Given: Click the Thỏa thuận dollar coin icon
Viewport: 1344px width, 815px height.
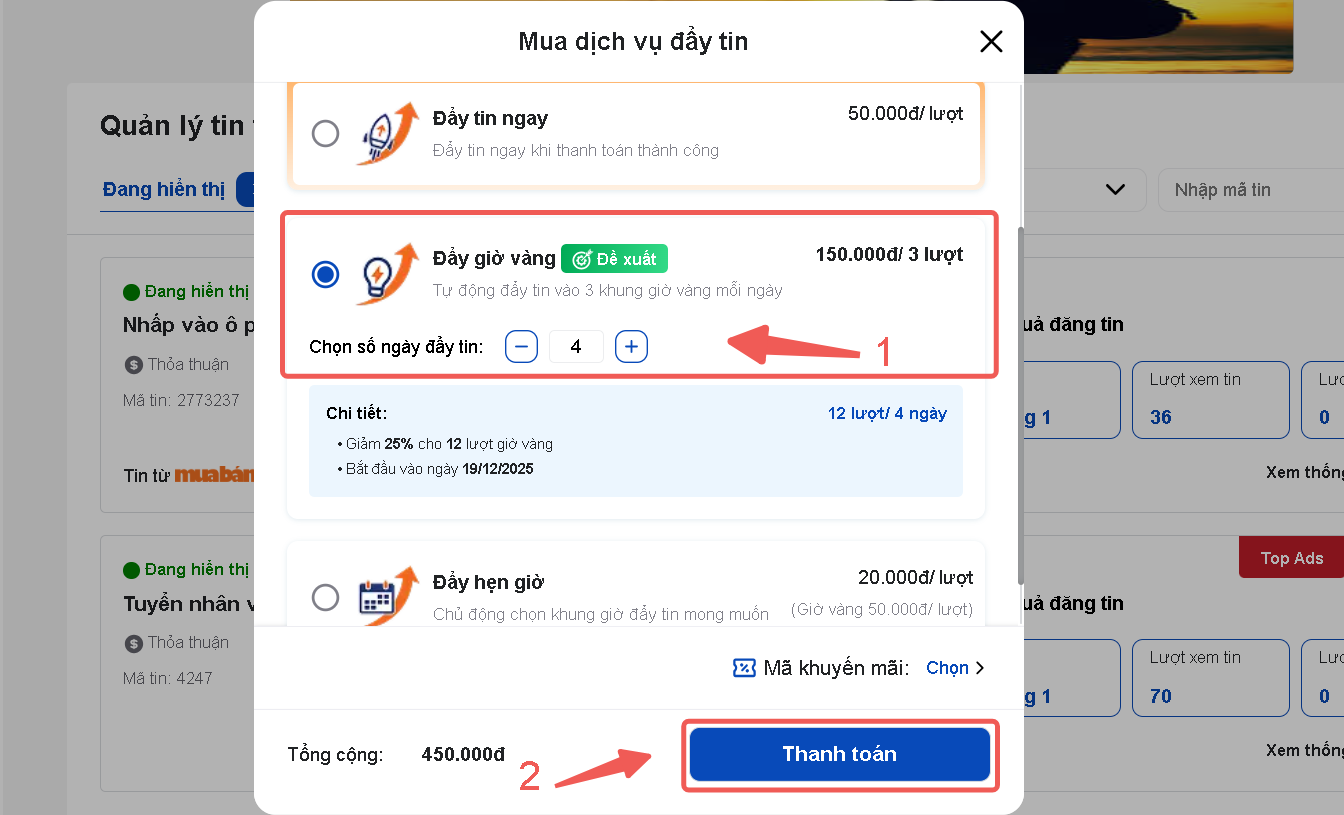Looking at the screenshot, I should coord(133,365).
